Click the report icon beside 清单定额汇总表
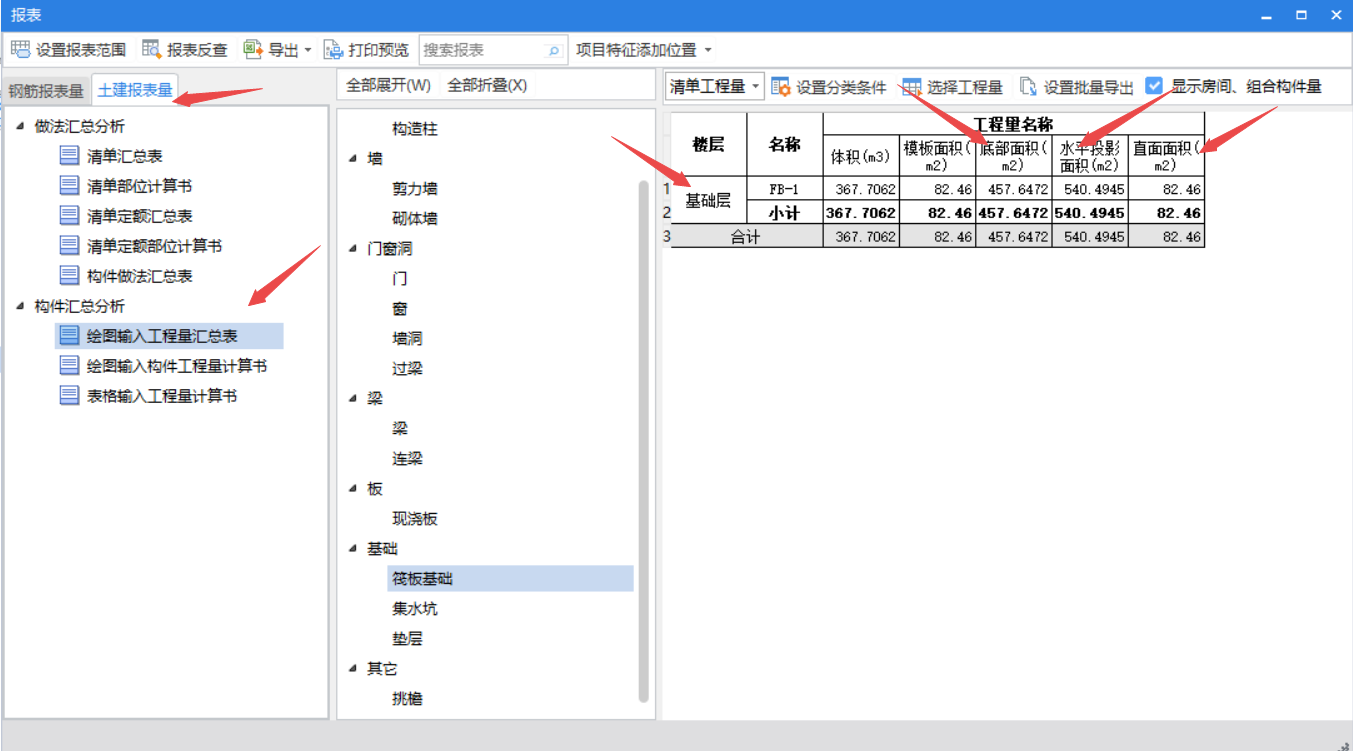 tap(69, 215)
